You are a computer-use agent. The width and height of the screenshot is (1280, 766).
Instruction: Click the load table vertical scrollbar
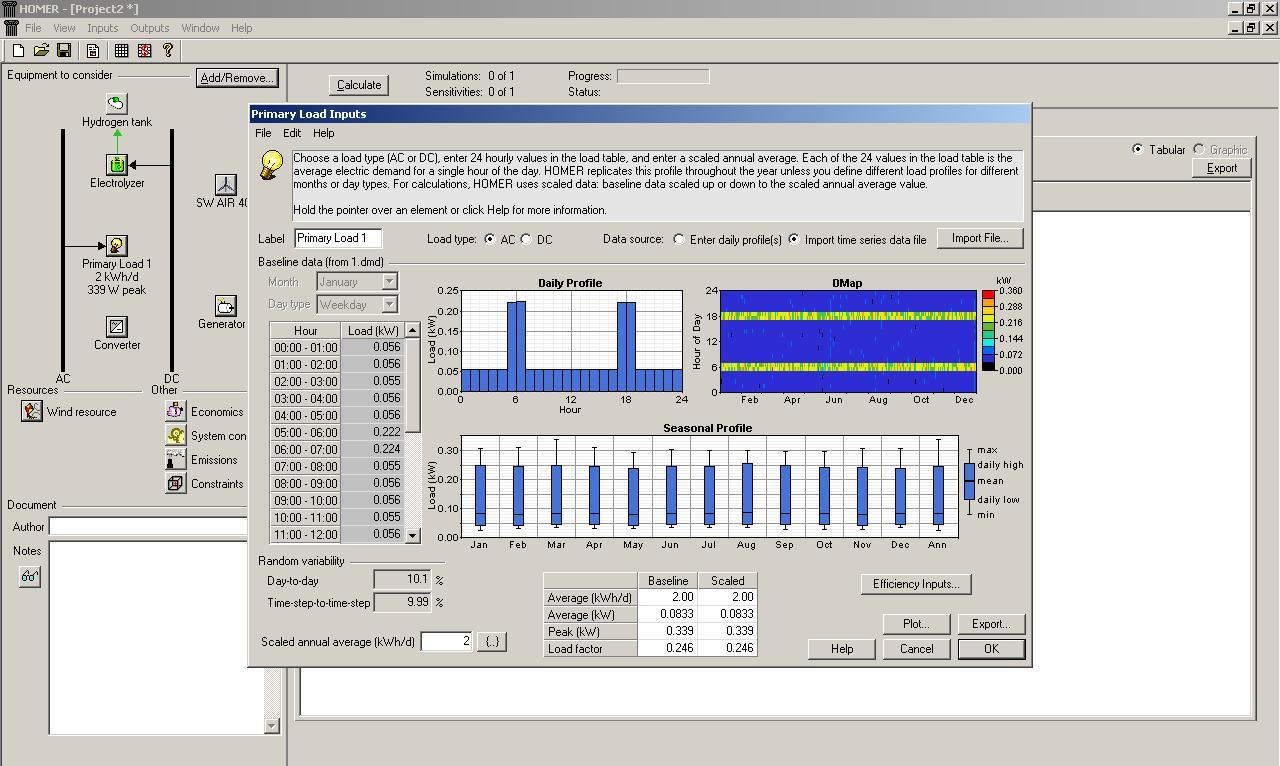pyautogui.click(x=412, y=433)
